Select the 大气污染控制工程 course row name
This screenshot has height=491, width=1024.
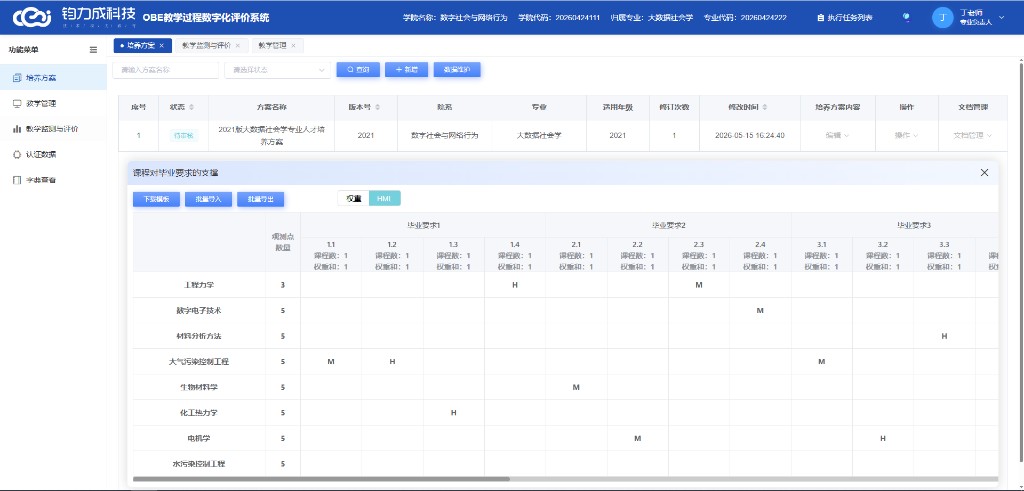tap(199, 362)
